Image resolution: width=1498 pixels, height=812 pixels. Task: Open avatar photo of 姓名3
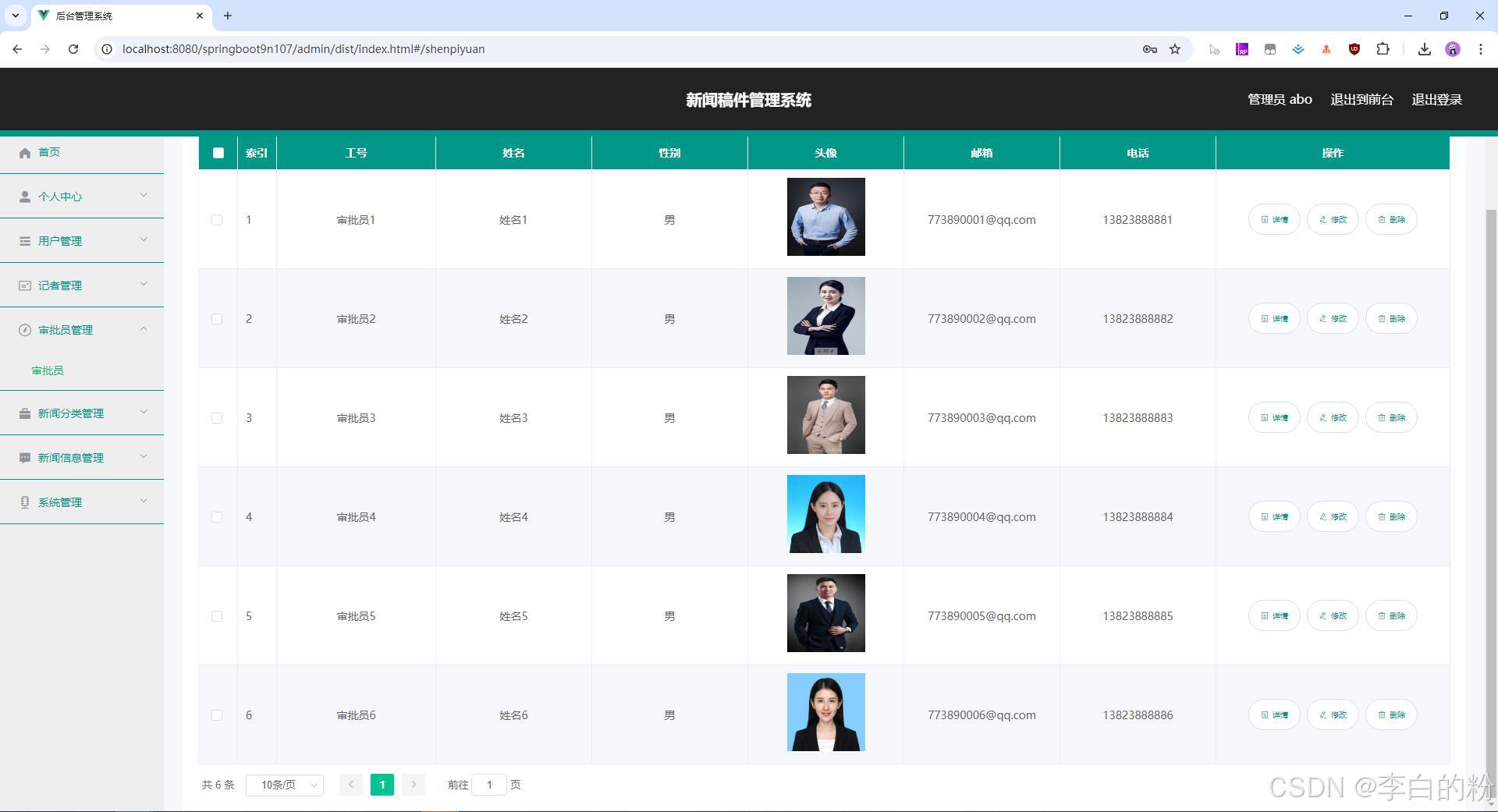coord(825,415)
